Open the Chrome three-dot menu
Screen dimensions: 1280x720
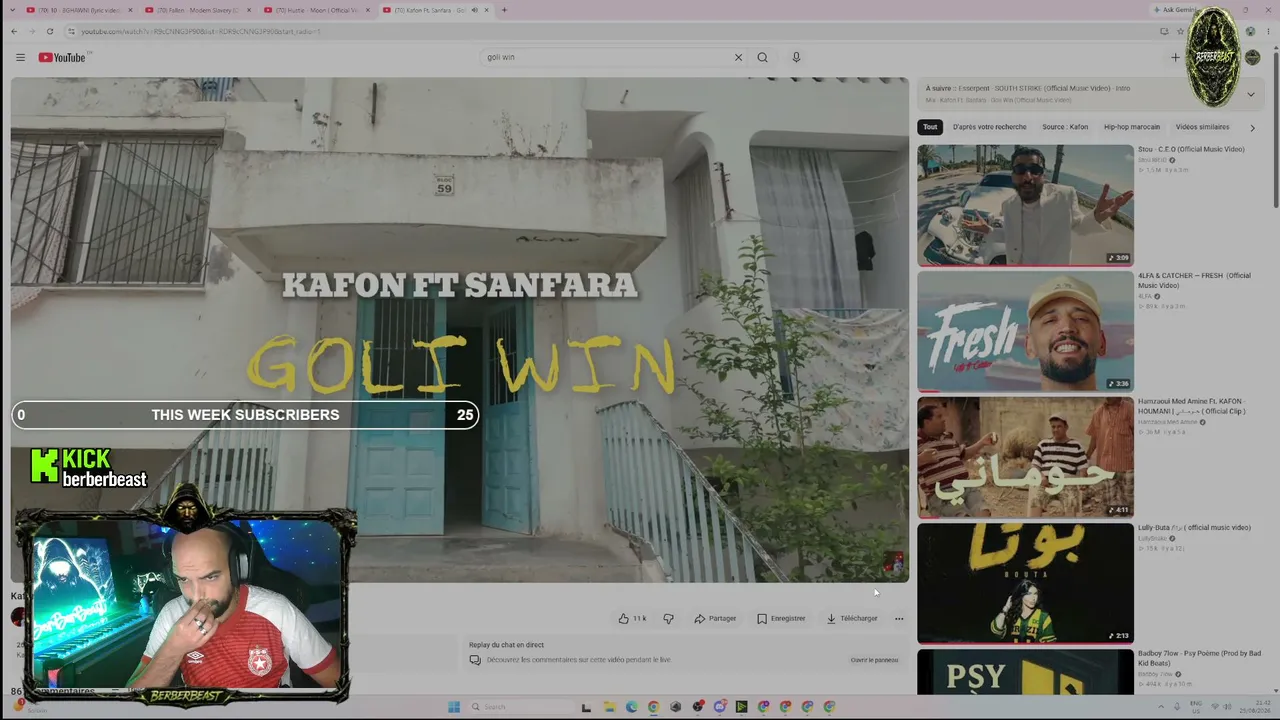click(x=1266, y=31)
